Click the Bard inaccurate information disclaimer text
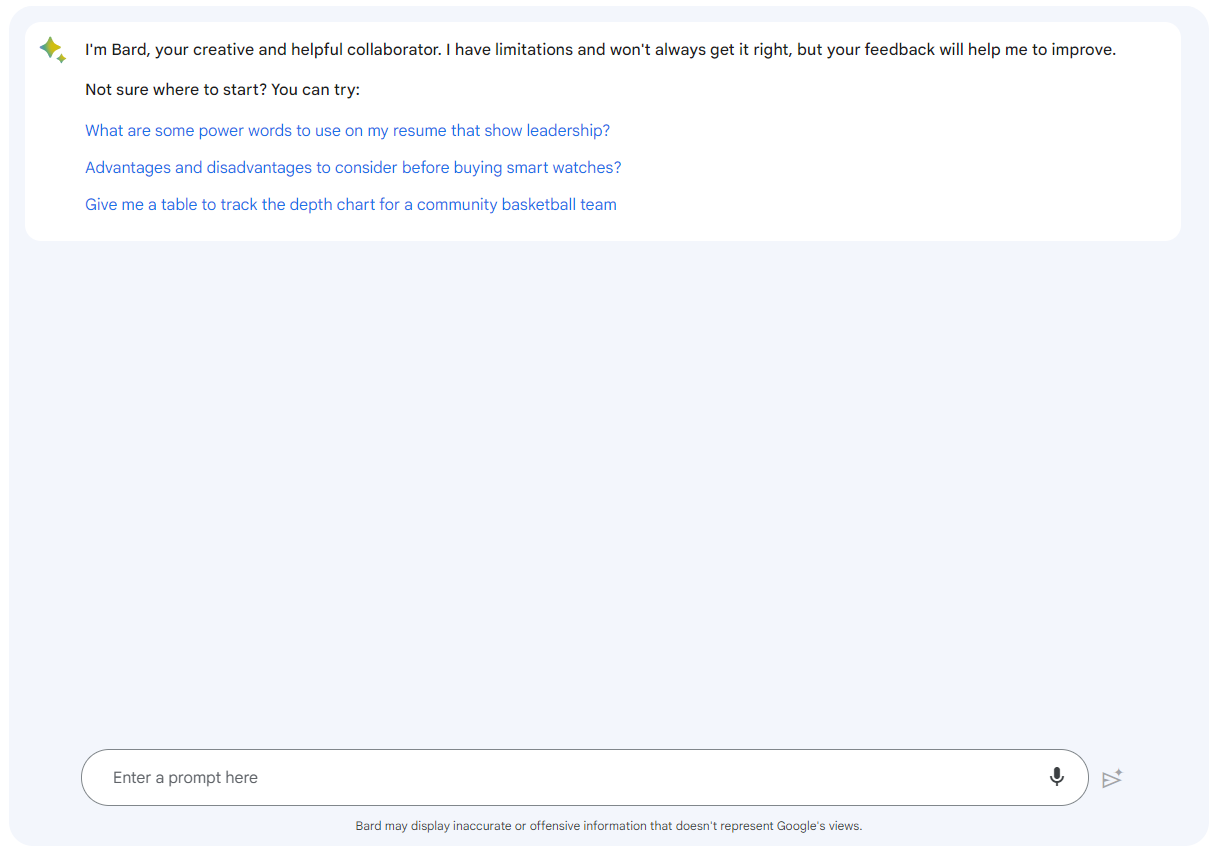Viewport: 1219px width, 853px height. (x=609, y=826)
